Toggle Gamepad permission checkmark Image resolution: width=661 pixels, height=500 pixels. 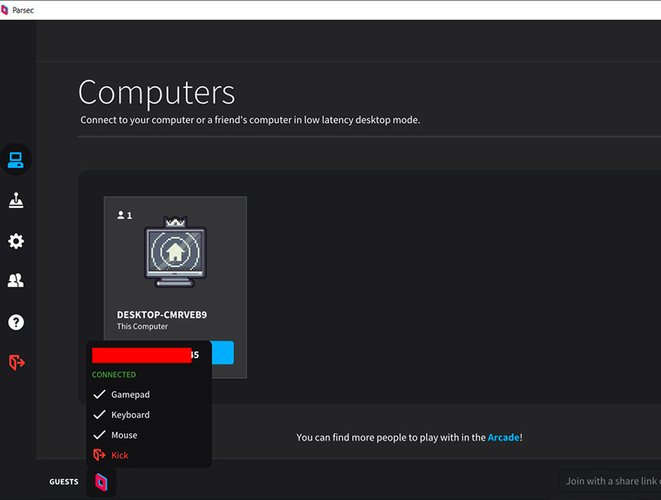click(99, 394)
